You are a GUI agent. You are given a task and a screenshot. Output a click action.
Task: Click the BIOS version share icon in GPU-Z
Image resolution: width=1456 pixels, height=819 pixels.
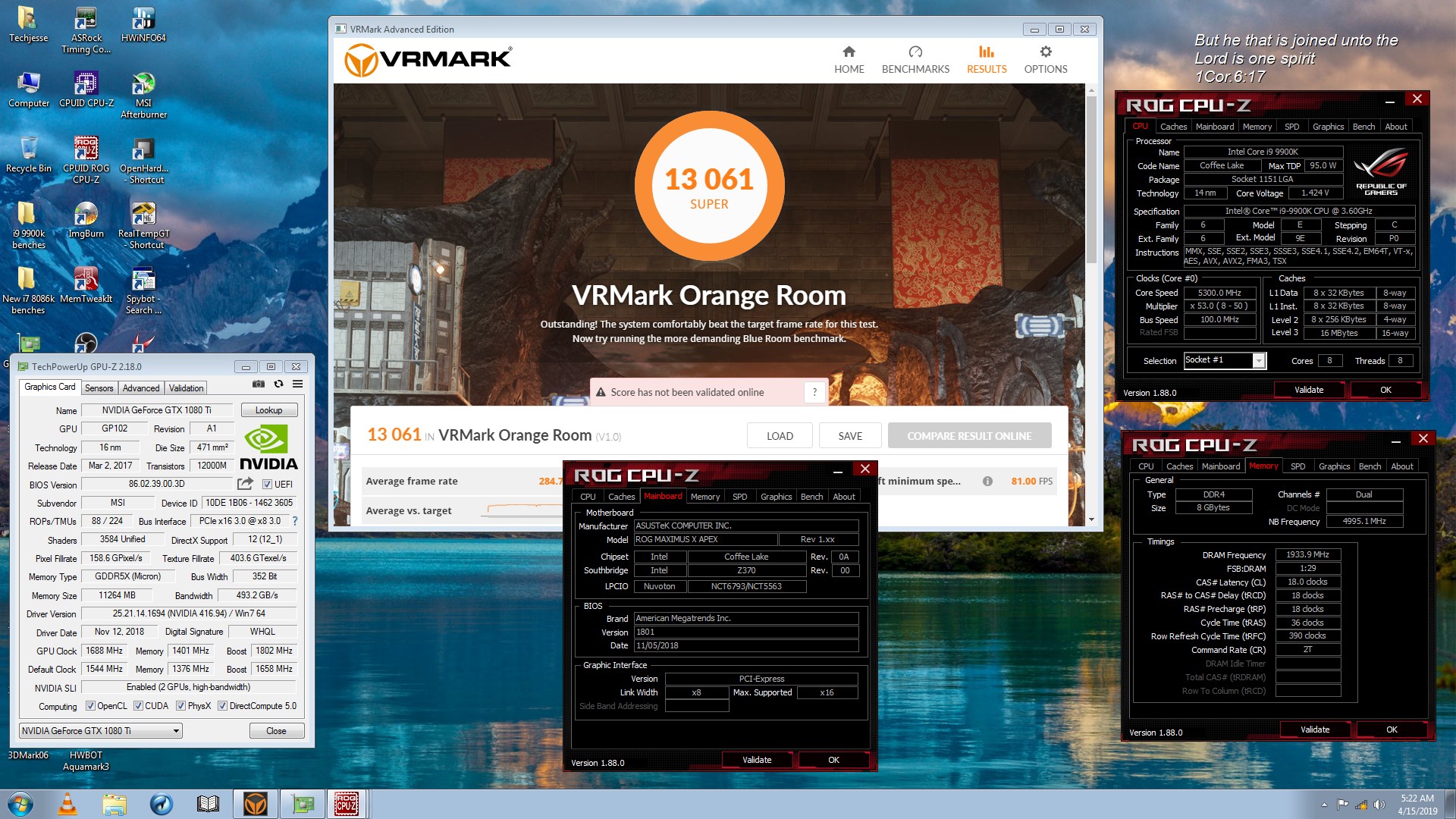pyautogui.click(x=245, y=484)
